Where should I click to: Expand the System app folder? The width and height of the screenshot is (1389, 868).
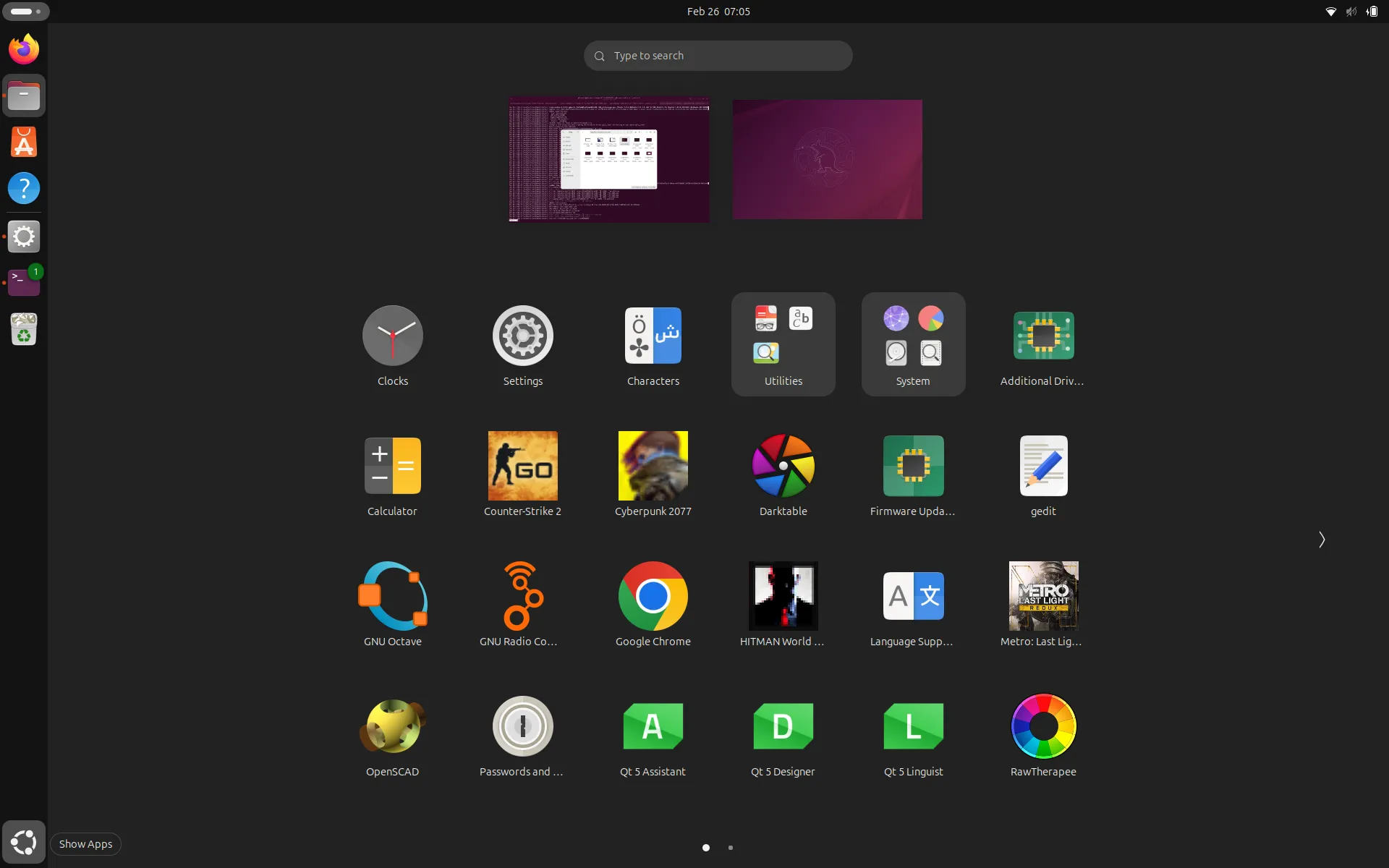pos(913,344)
